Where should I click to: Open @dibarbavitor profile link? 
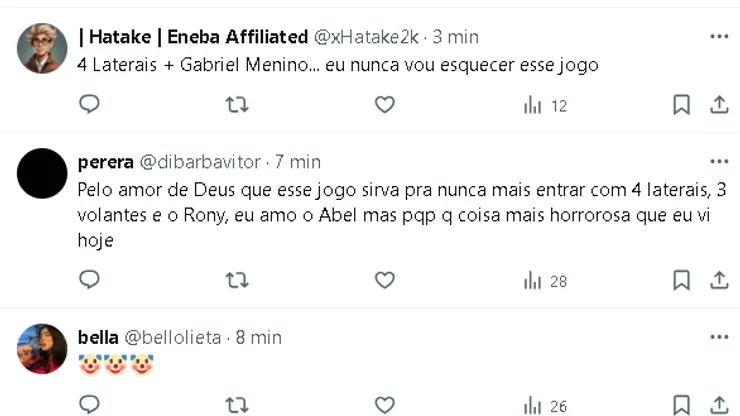coord(200,162)
